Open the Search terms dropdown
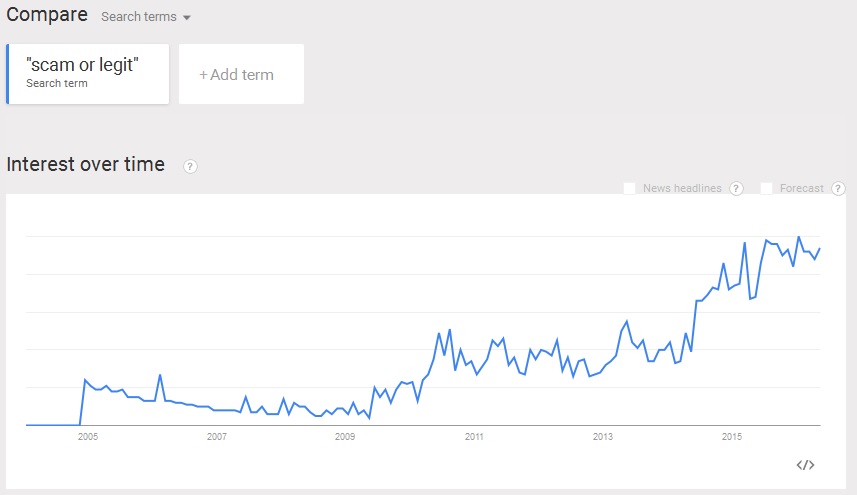The image size is (857, 495). pyautogui.click(x=146, y=17)
